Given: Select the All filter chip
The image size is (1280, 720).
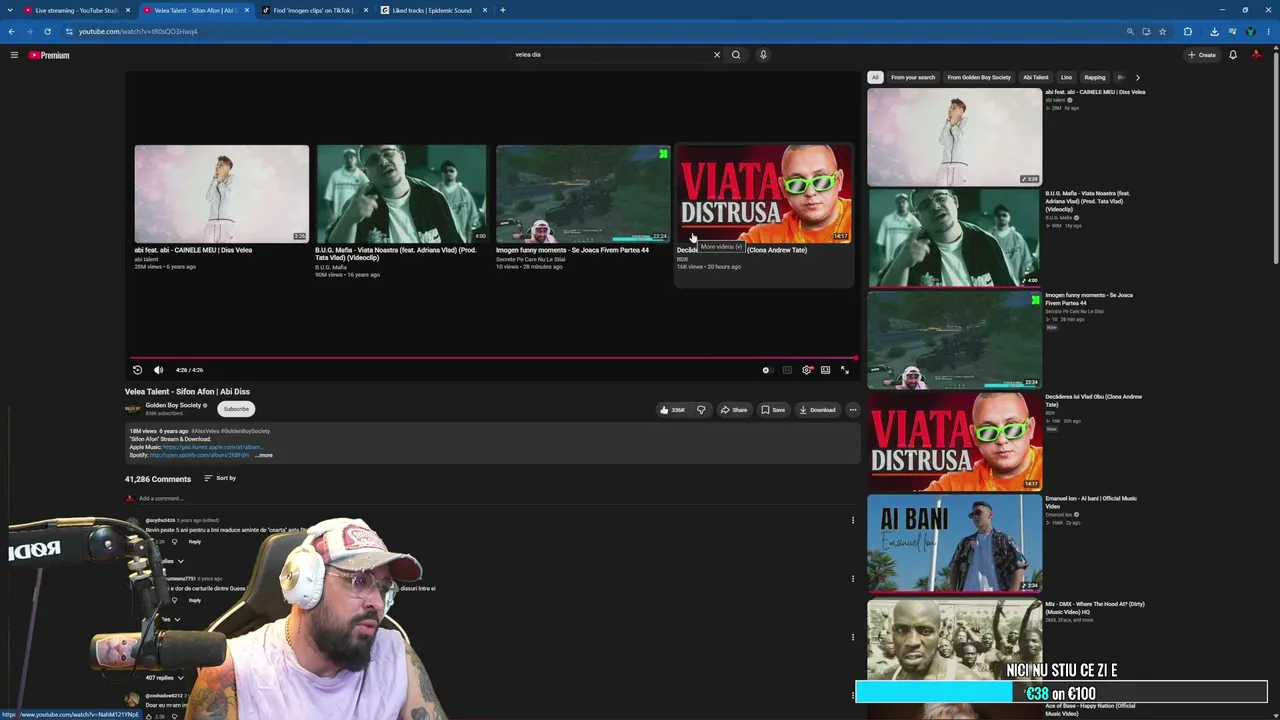Looking at the screenshot, I should (875, 77).
